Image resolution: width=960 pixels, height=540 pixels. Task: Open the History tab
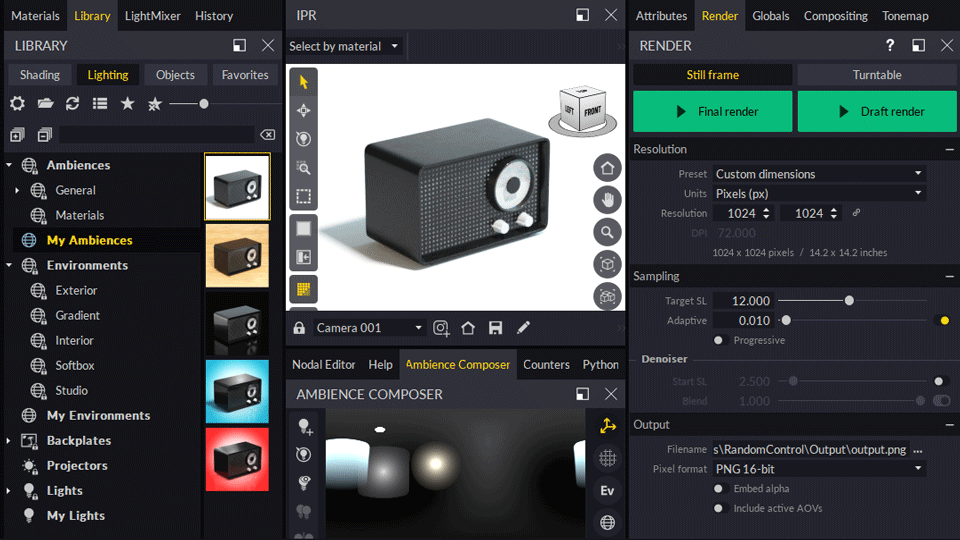coord(214,16)
